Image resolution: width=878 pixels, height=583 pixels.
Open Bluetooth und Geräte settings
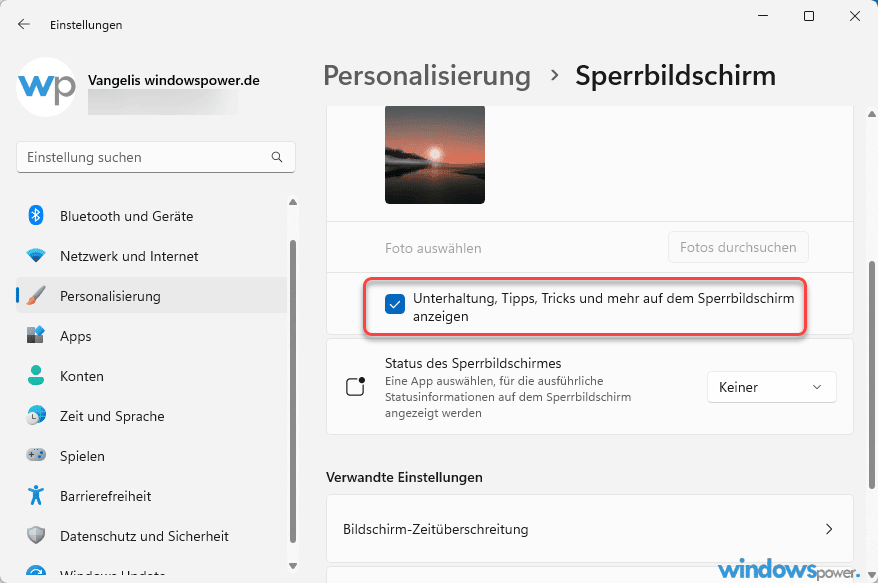coord(151,216)
